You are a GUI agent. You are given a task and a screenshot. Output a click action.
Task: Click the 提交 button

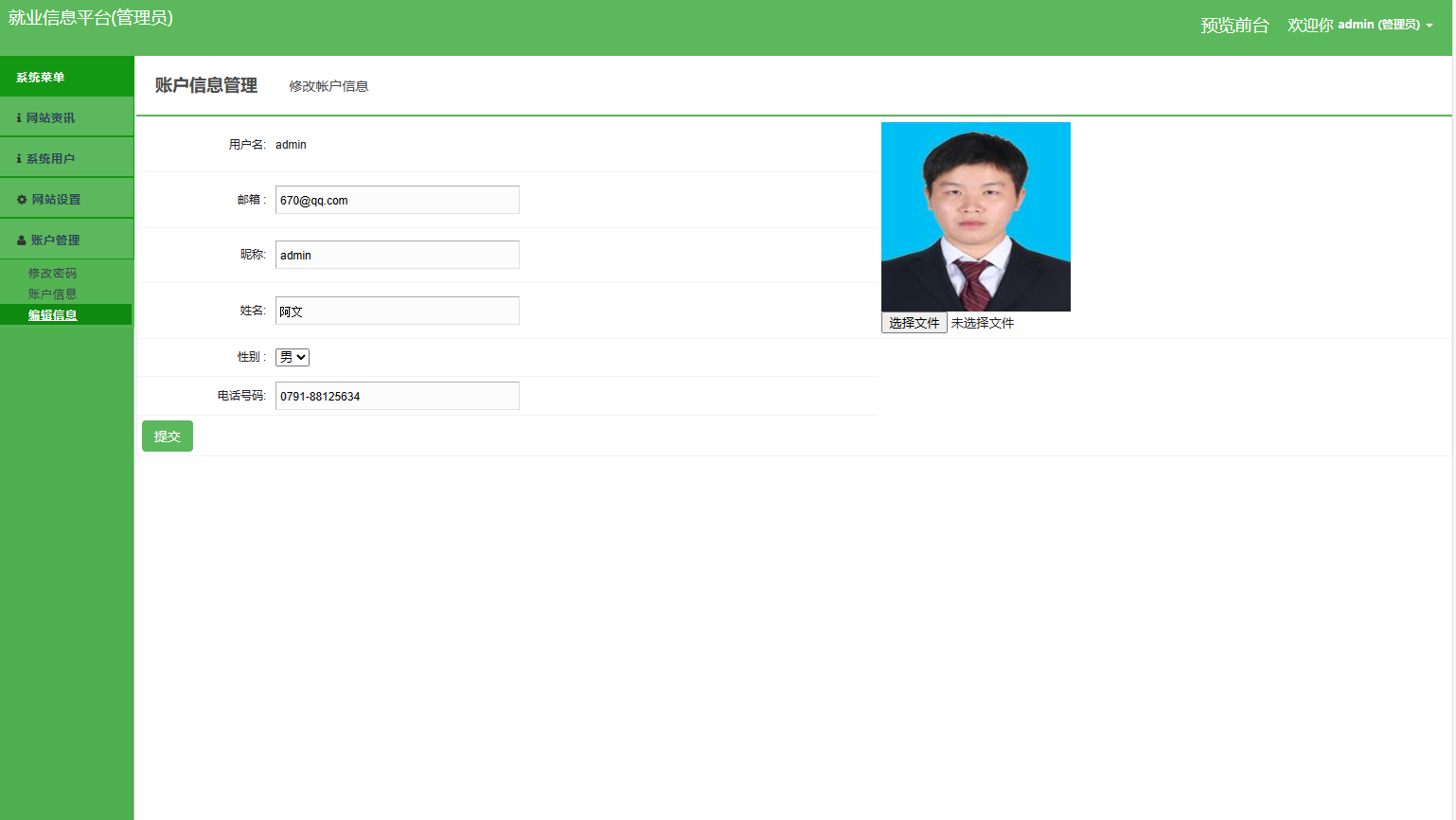click(168, 436)
